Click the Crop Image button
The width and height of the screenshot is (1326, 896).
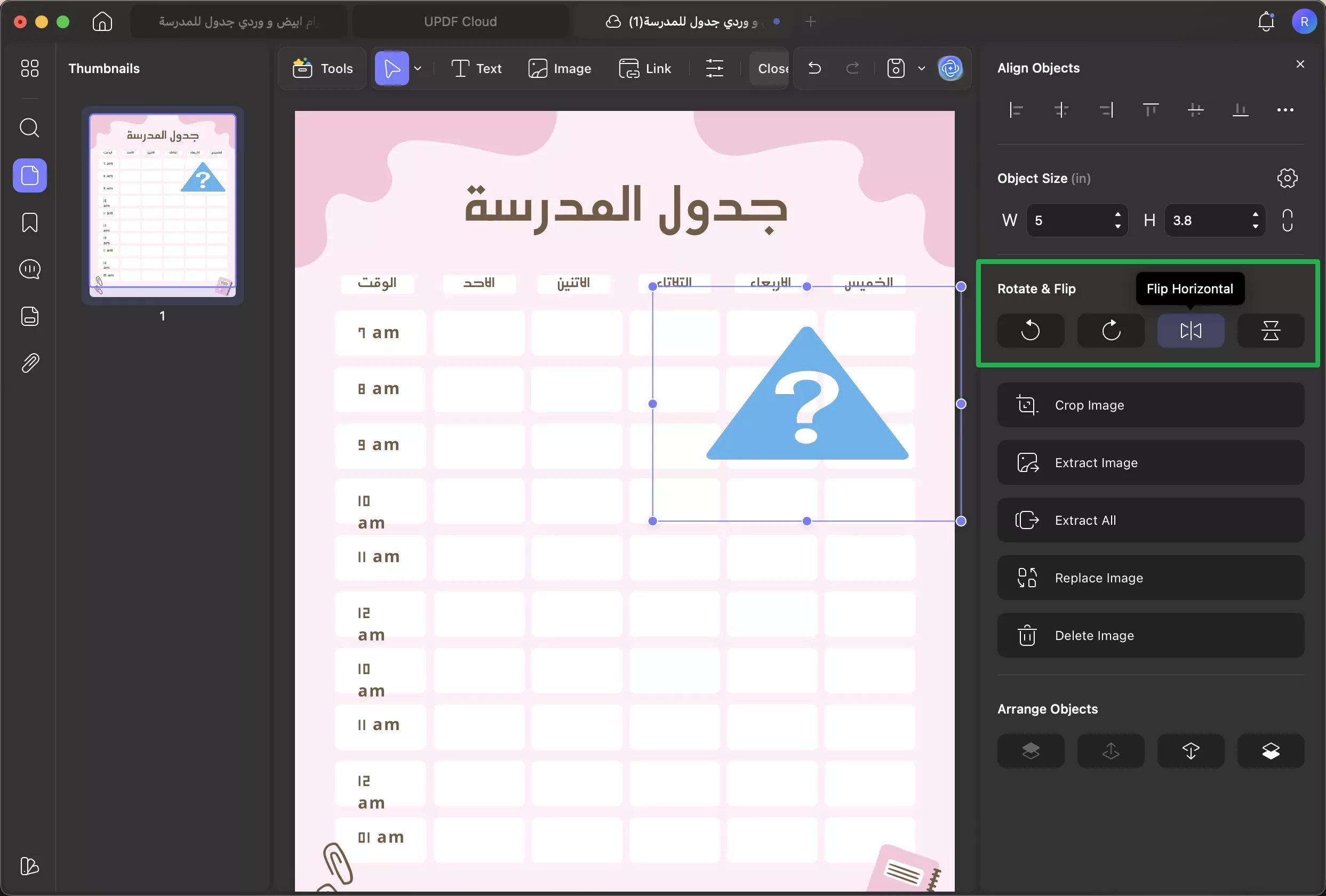(1151, 405)
